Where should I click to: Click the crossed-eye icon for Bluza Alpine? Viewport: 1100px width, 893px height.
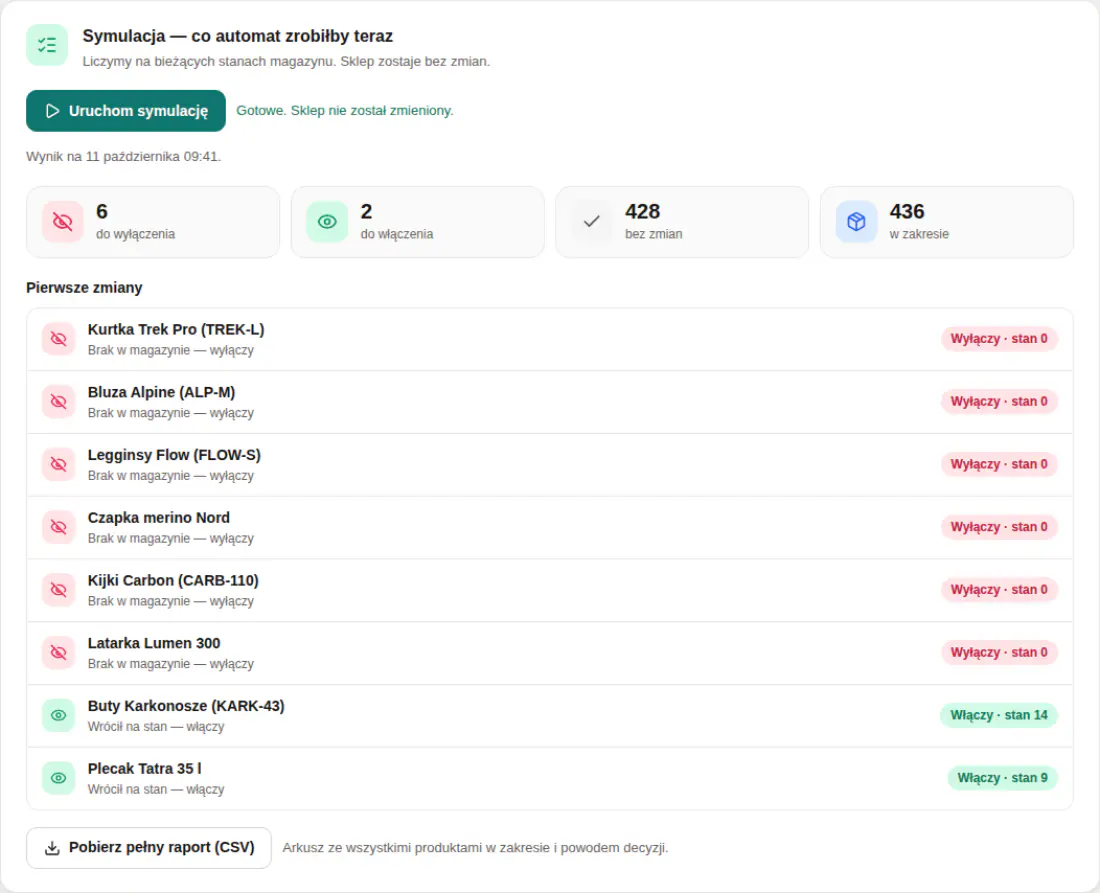59,401
